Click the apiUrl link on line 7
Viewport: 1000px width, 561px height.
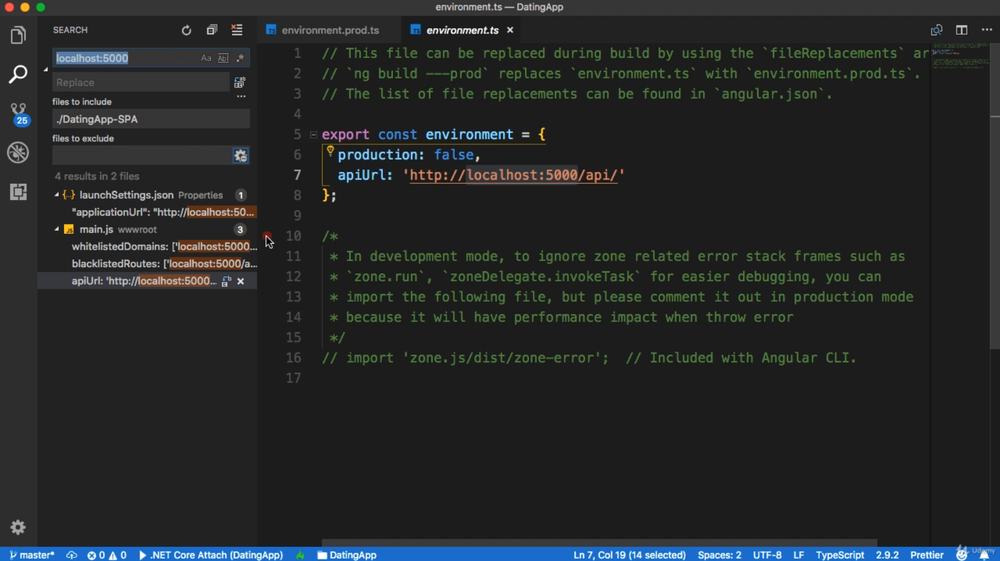point(514,175)
